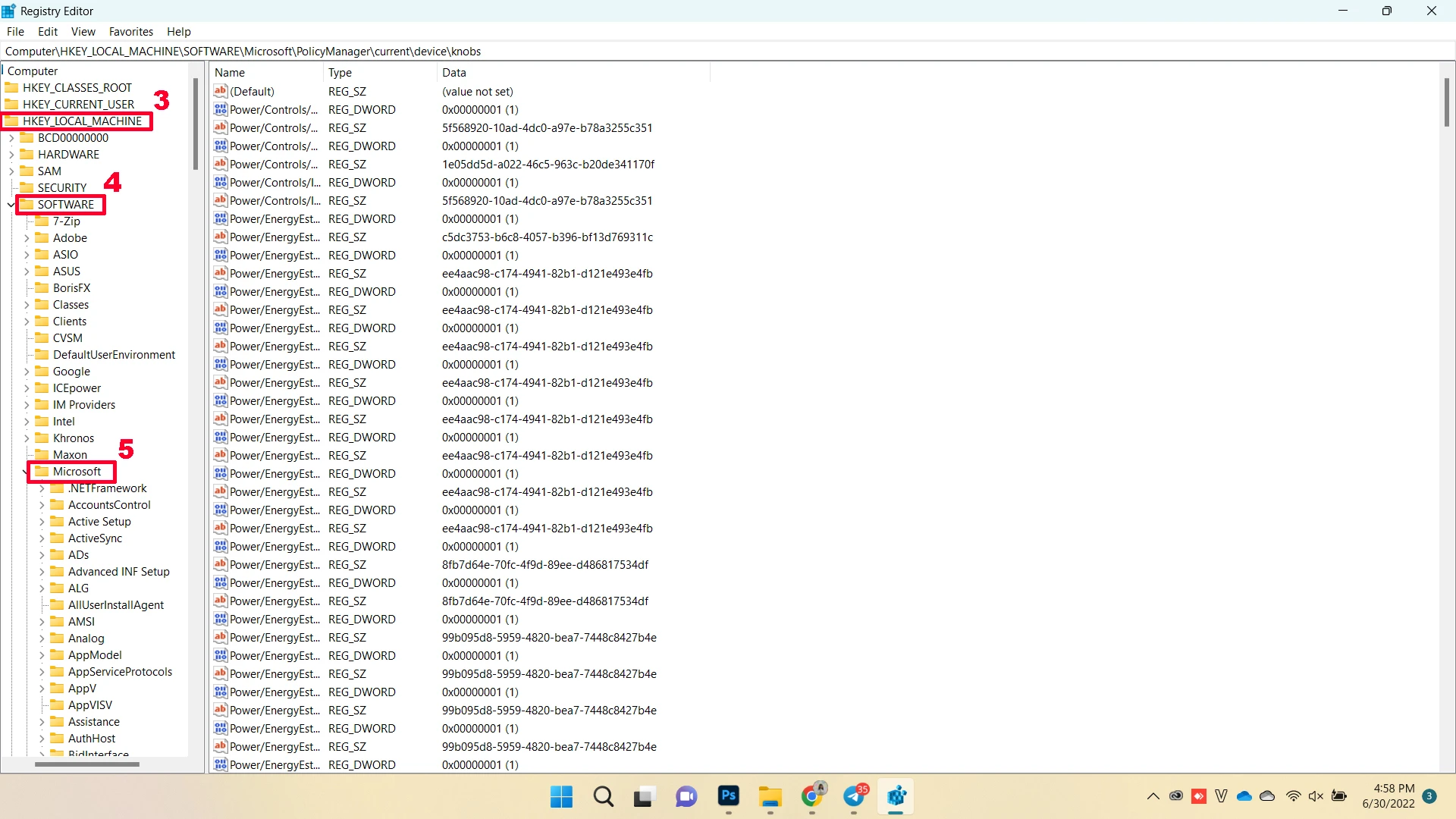Open the Favorites menu

[131, 31]
